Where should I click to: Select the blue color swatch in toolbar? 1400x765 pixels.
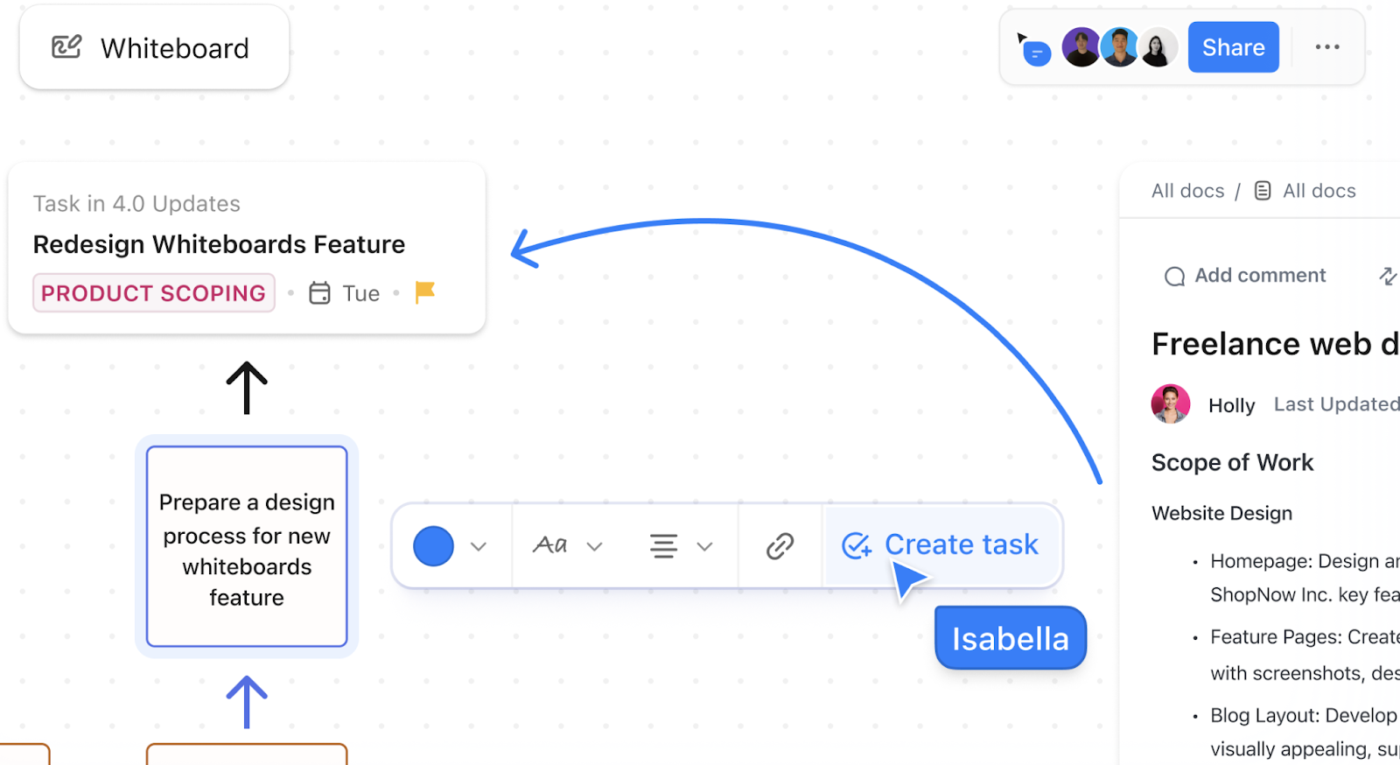pyautogui.click(x=433, y=545)
